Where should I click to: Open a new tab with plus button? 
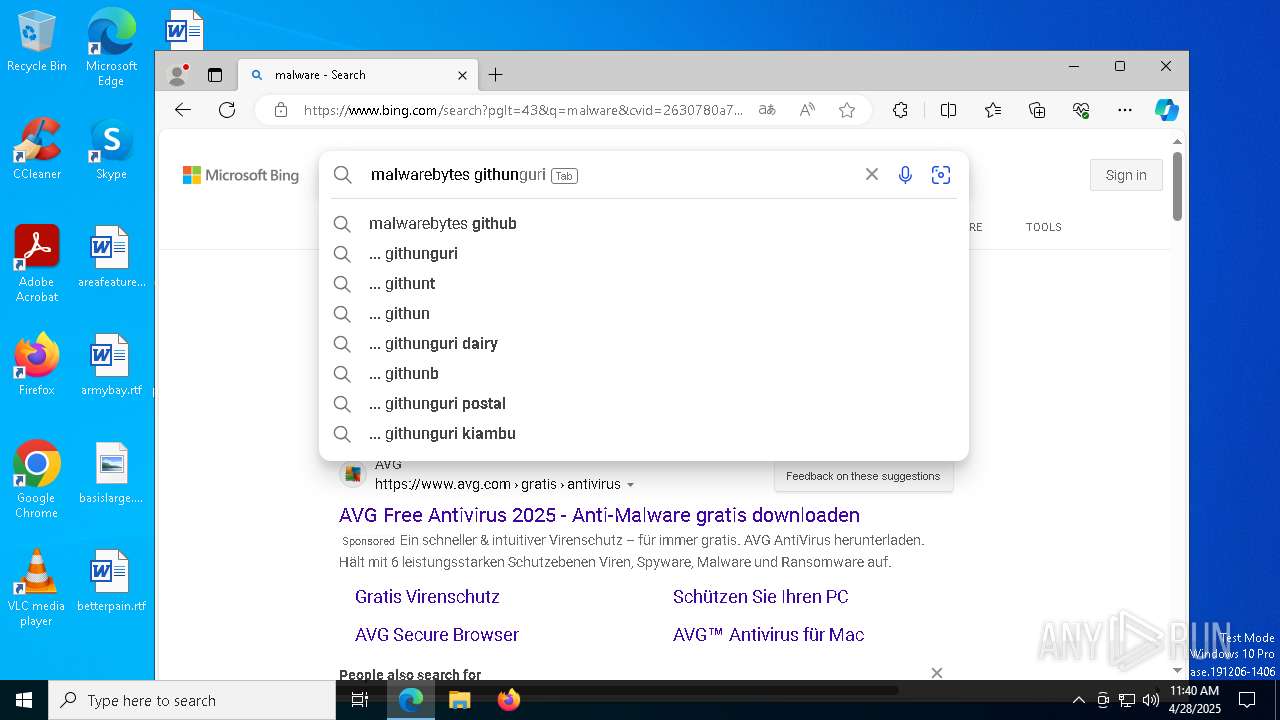coord(495,75)
